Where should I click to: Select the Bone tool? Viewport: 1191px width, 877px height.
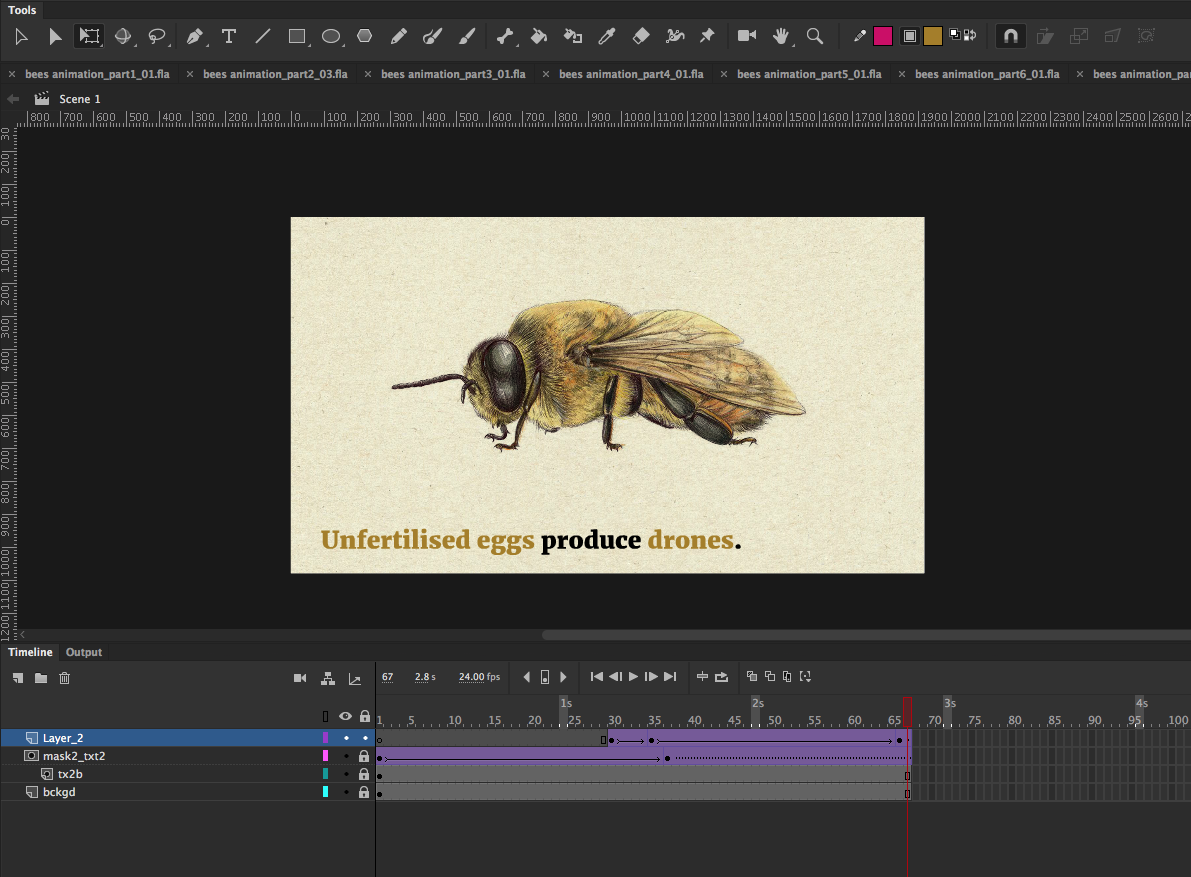tap(505, 36)
